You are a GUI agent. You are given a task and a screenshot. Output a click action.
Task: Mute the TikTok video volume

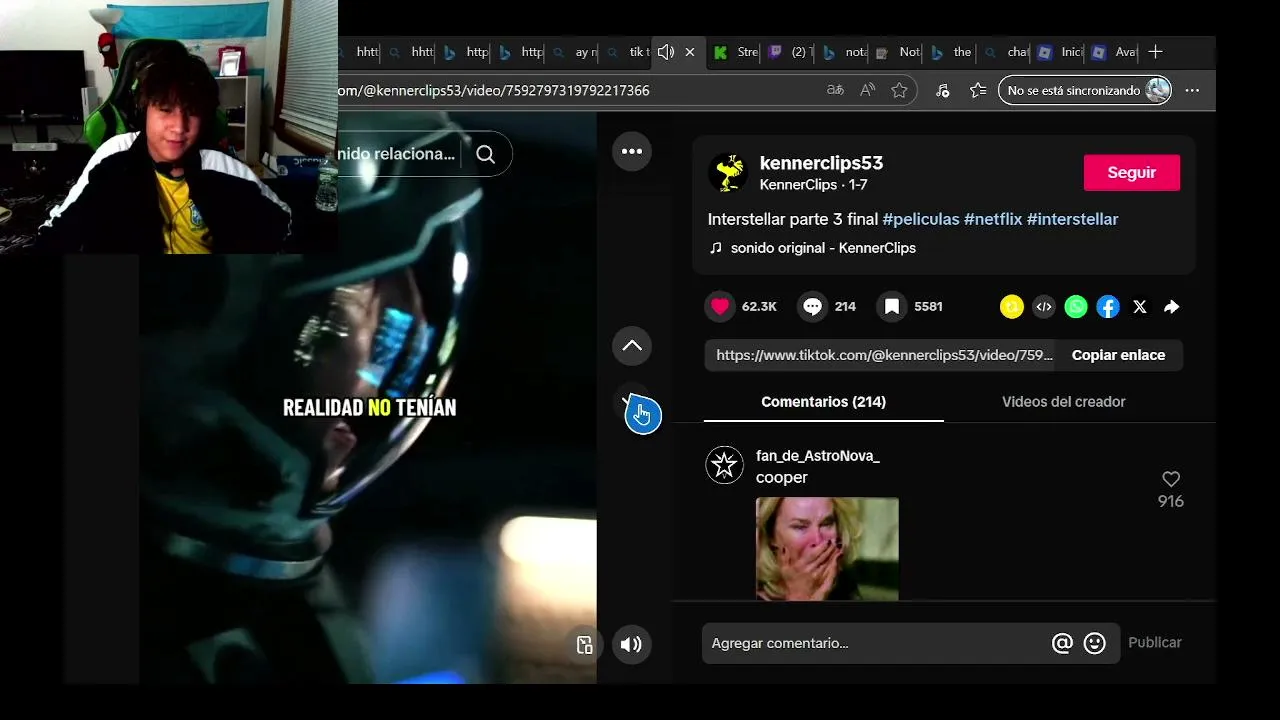tap(631, 644)
